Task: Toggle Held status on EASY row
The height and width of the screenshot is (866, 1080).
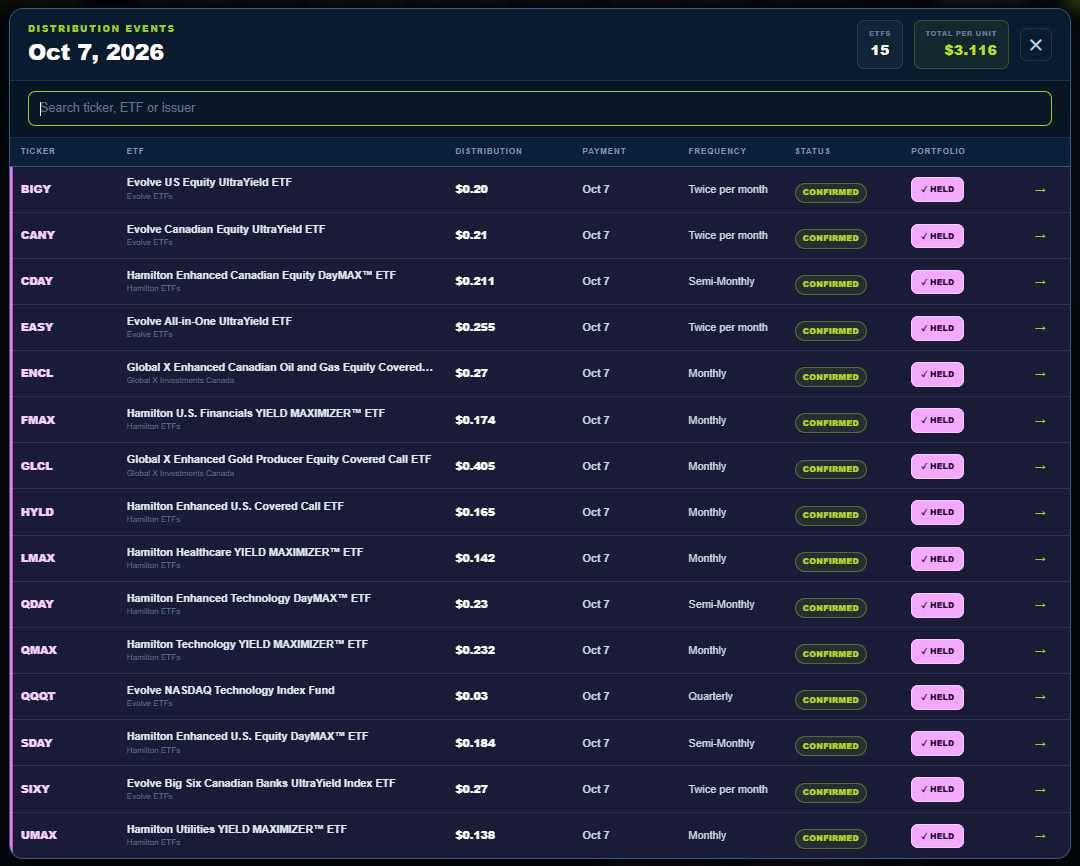Action: tap(937, 328)
